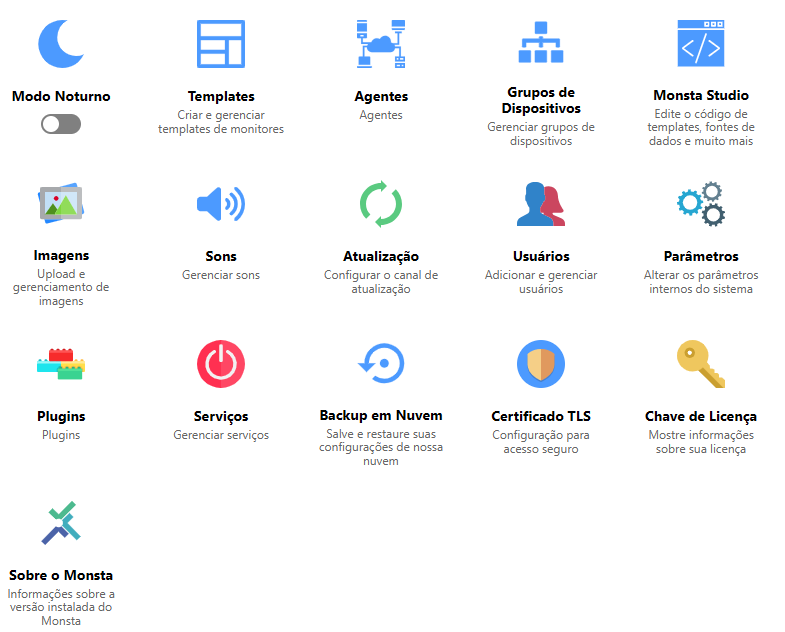Image resolution: width=785 pixels, height=632 pixels.
Task: Click the "Backup em Nuvem" title text
Action: tap(381, 415)
